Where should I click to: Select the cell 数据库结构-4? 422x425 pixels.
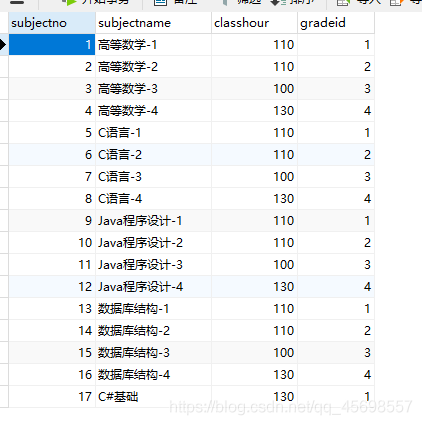(x=153, y=375)
